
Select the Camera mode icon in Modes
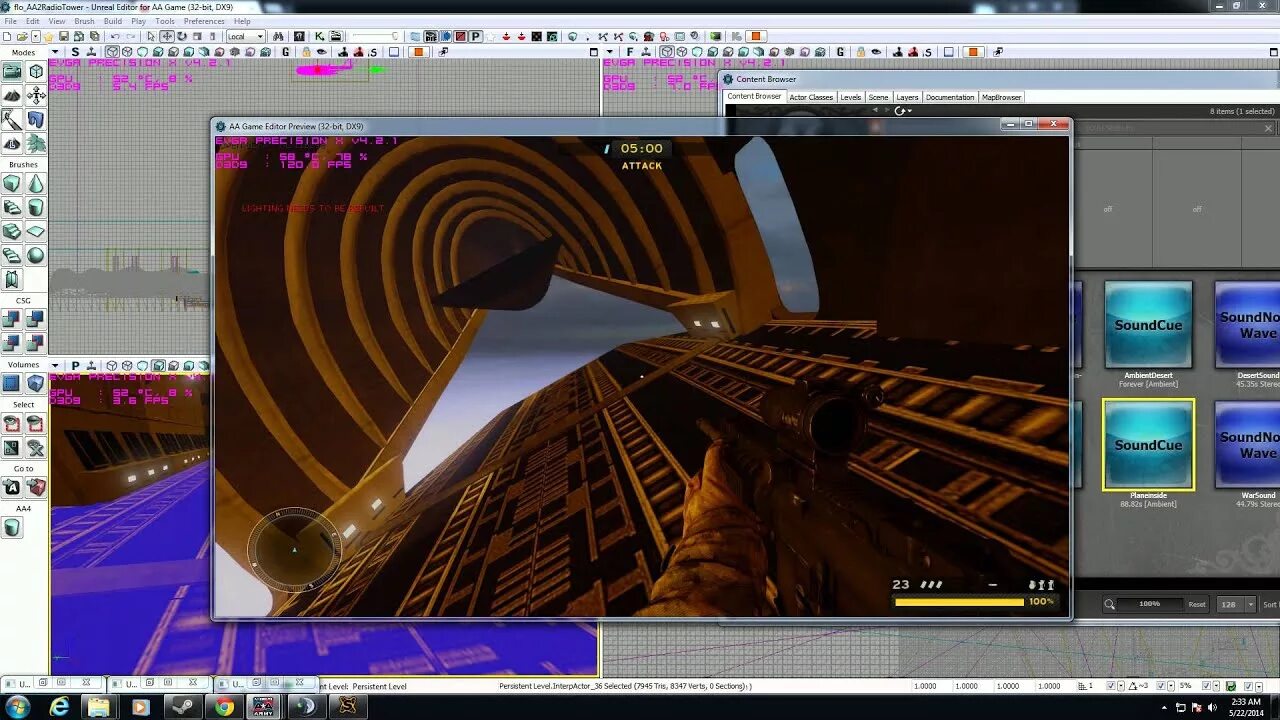[12, 71]
